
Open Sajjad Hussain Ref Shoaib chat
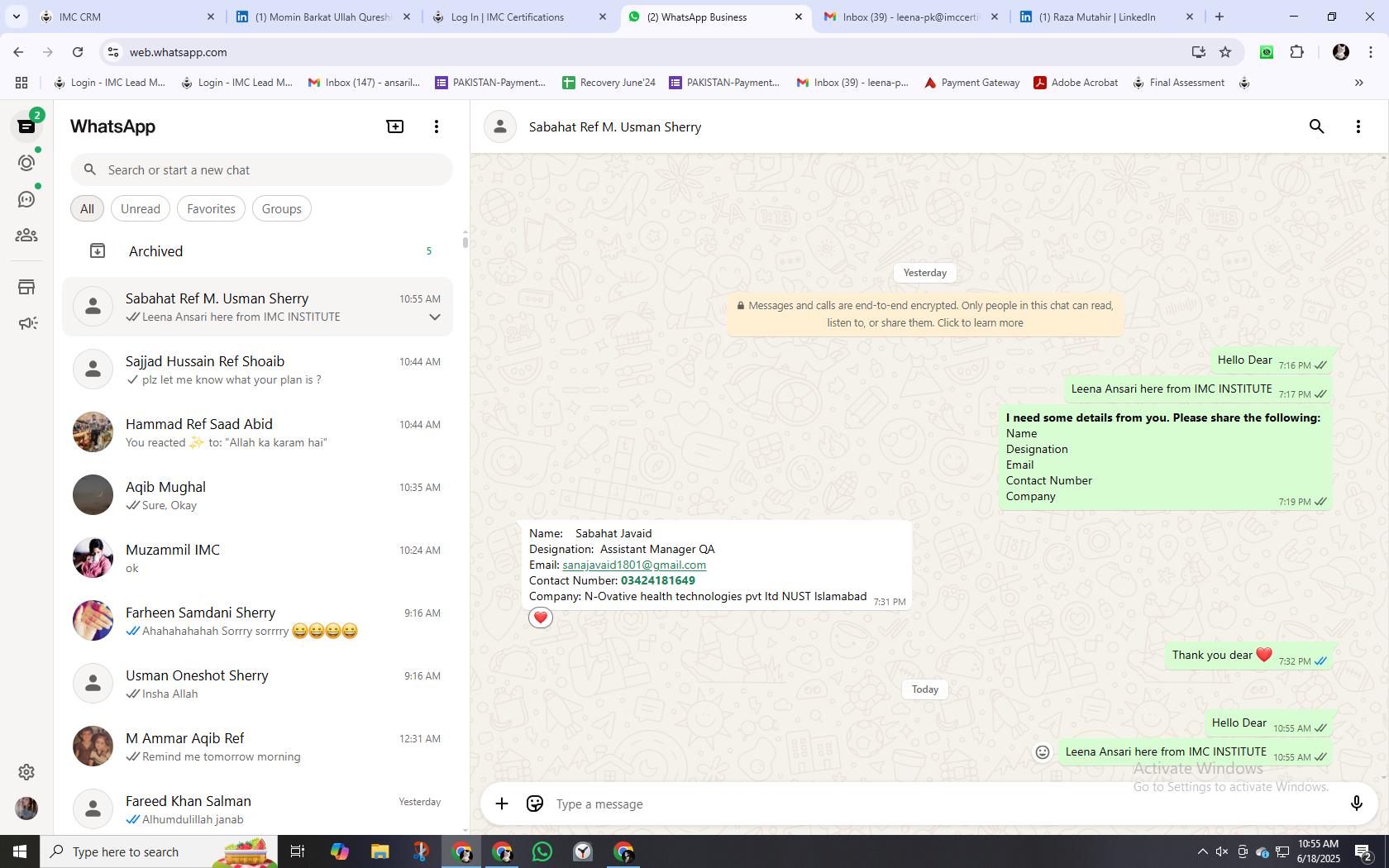point(257,370)
